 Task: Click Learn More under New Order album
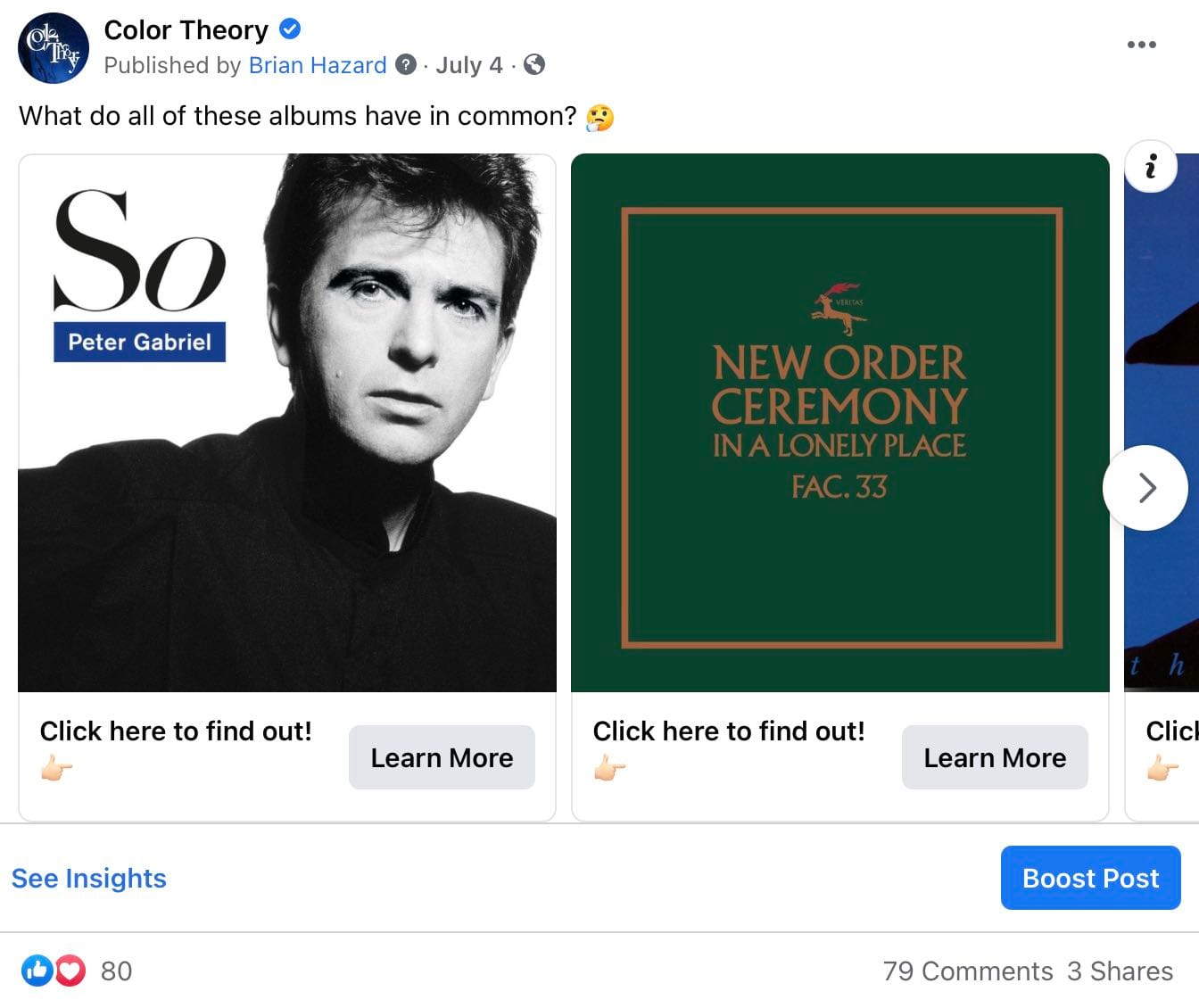point(995,757)
